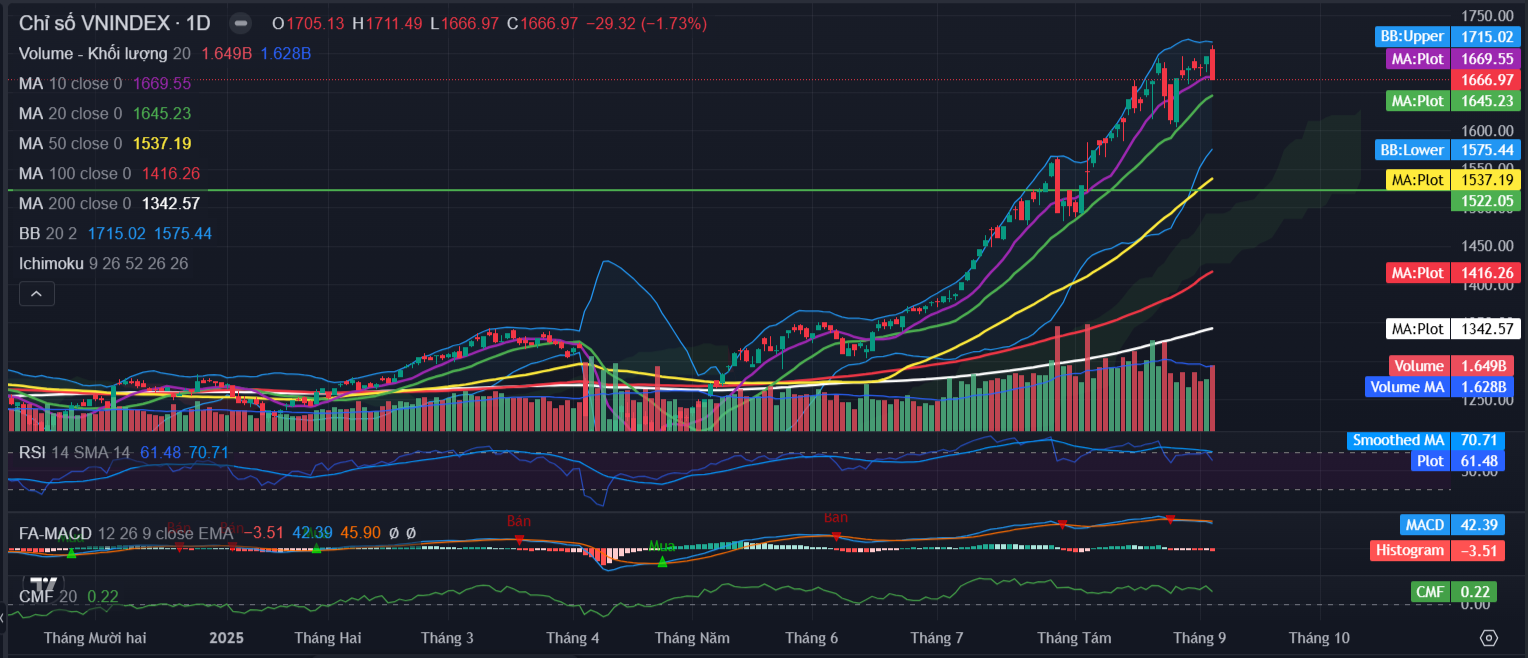Image resolution: width=1528 pixels, height=658 pixels.
Task: Click the Tháng 9 time axis label
Action: 1199,638
